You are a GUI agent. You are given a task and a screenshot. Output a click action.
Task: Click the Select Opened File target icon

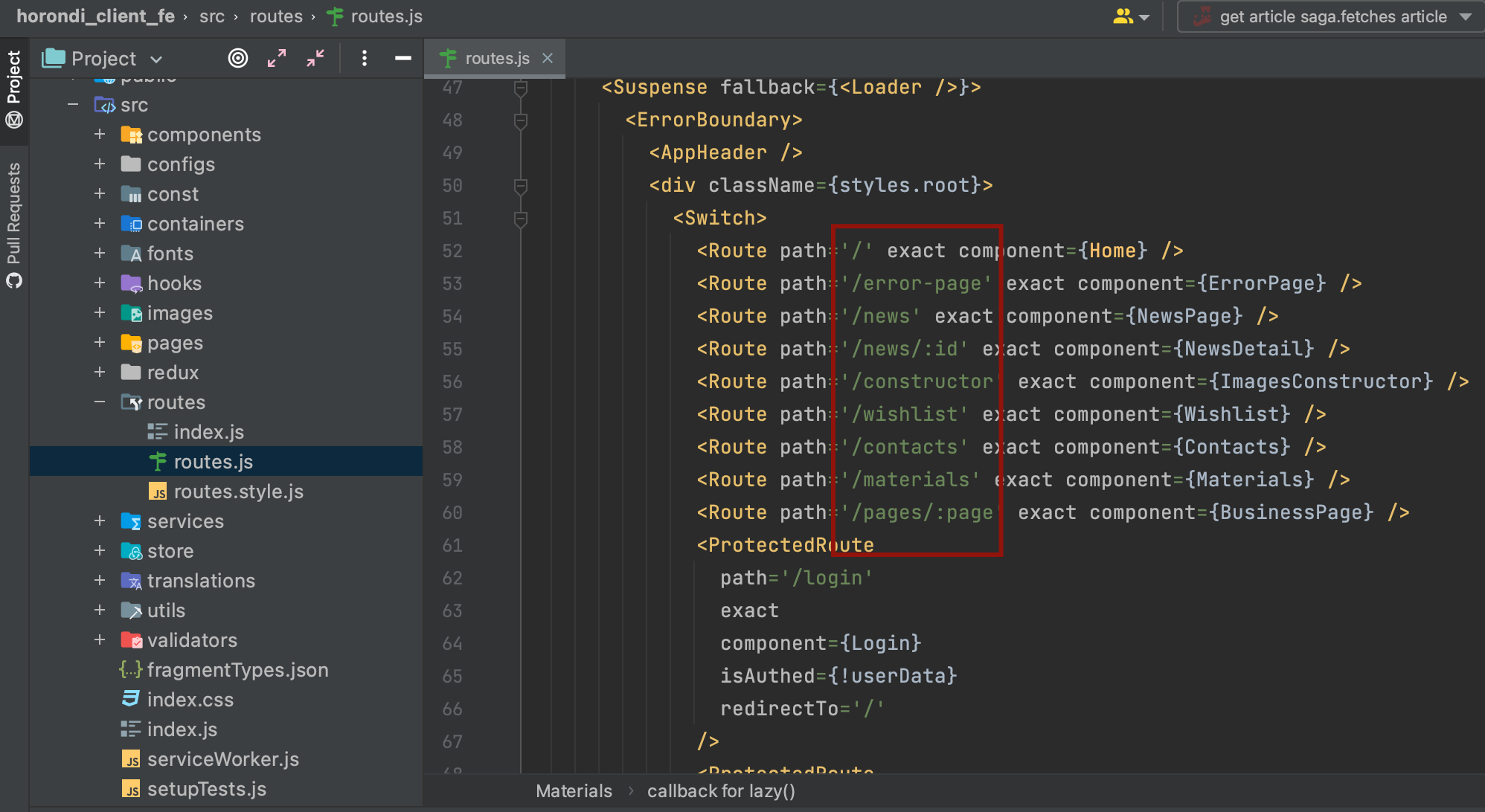[x=238, y=58]
